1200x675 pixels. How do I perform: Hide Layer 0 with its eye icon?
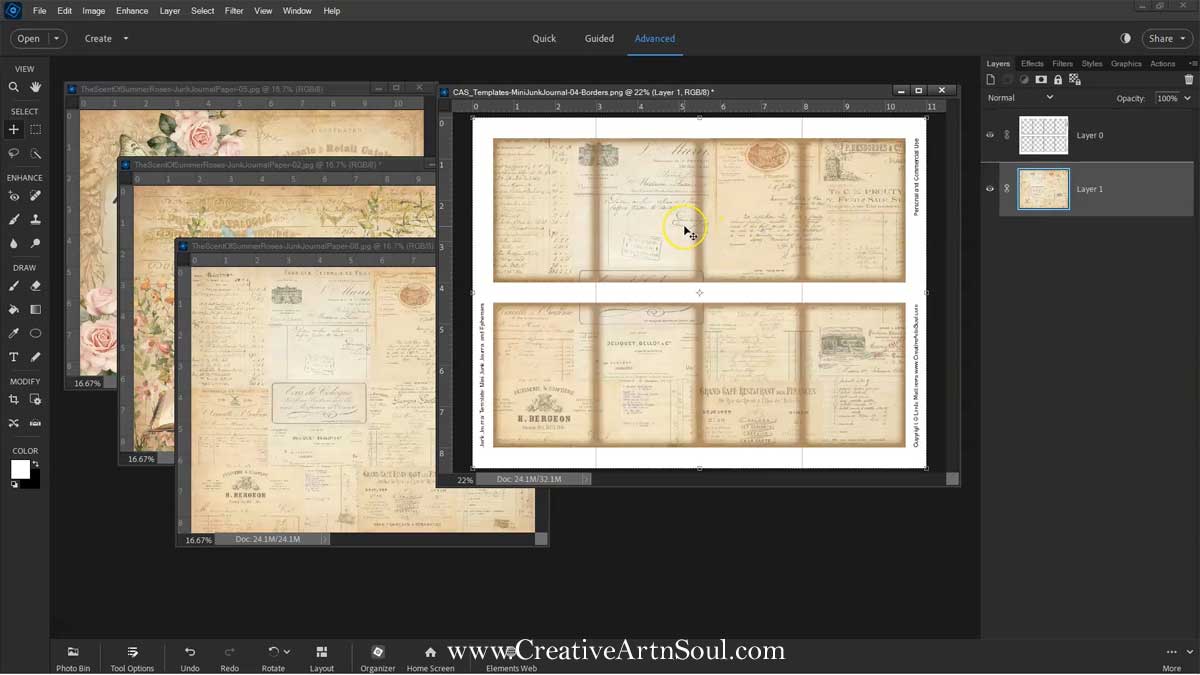pyautogui.click(x=990, y=135)
